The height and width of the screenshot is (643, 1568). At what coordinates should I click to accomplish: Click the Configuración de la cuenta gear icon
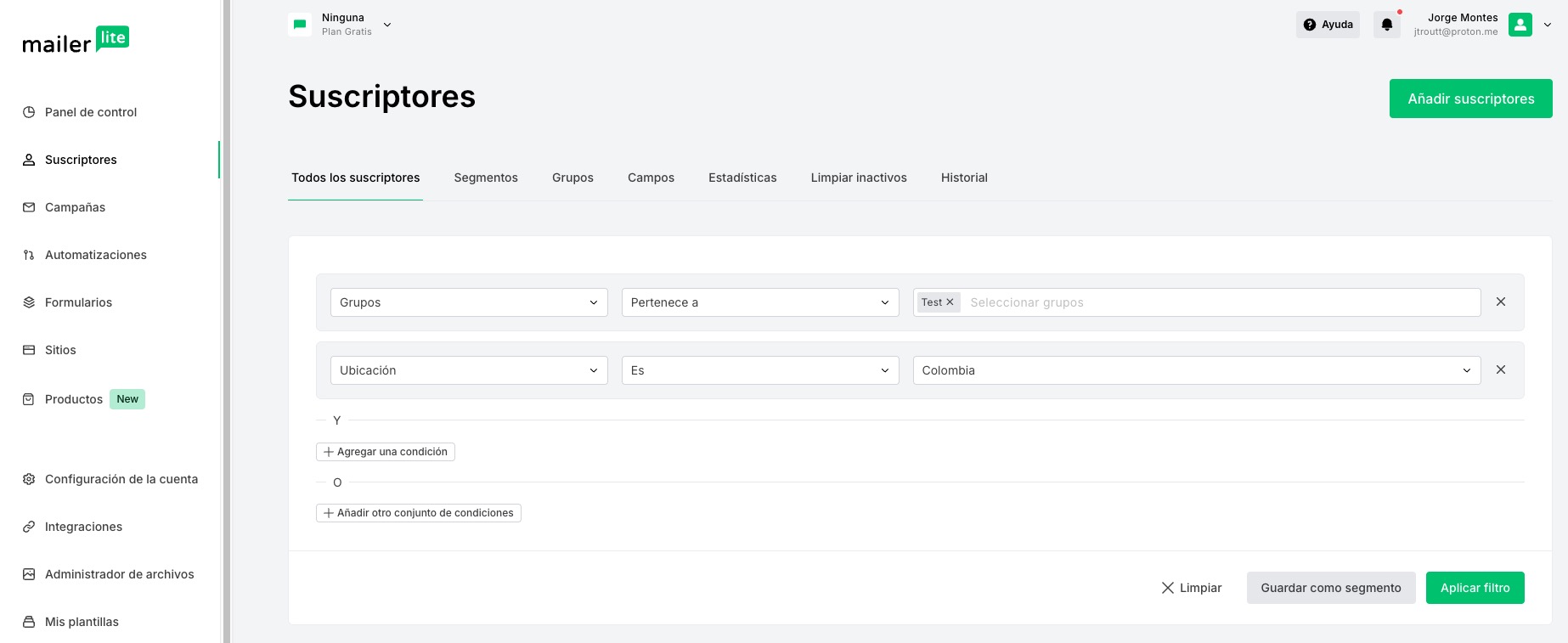click(29, 479)
